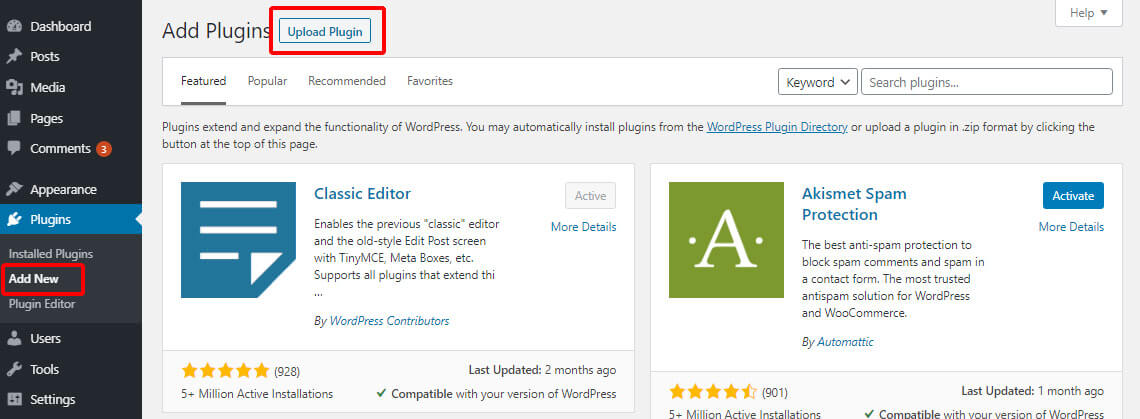This screenshot has width=1140, height=419.
Task: Expand the Help dropdown panel
Action: click(1088, 12)
